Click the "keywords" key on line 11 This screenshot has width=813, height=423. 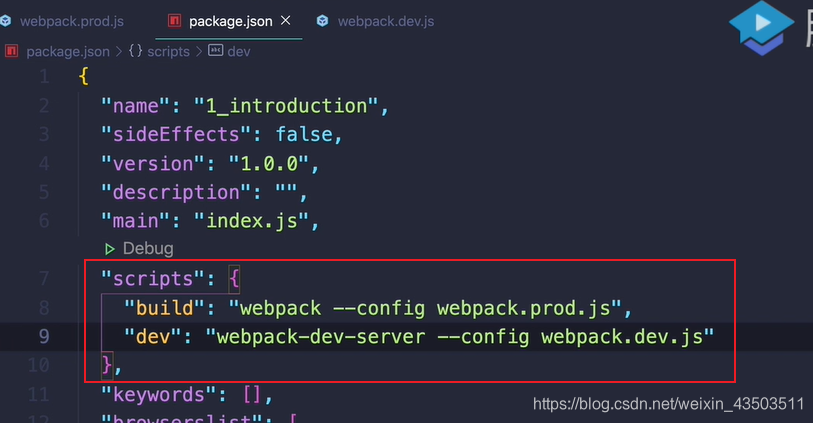tap(159, 395)
